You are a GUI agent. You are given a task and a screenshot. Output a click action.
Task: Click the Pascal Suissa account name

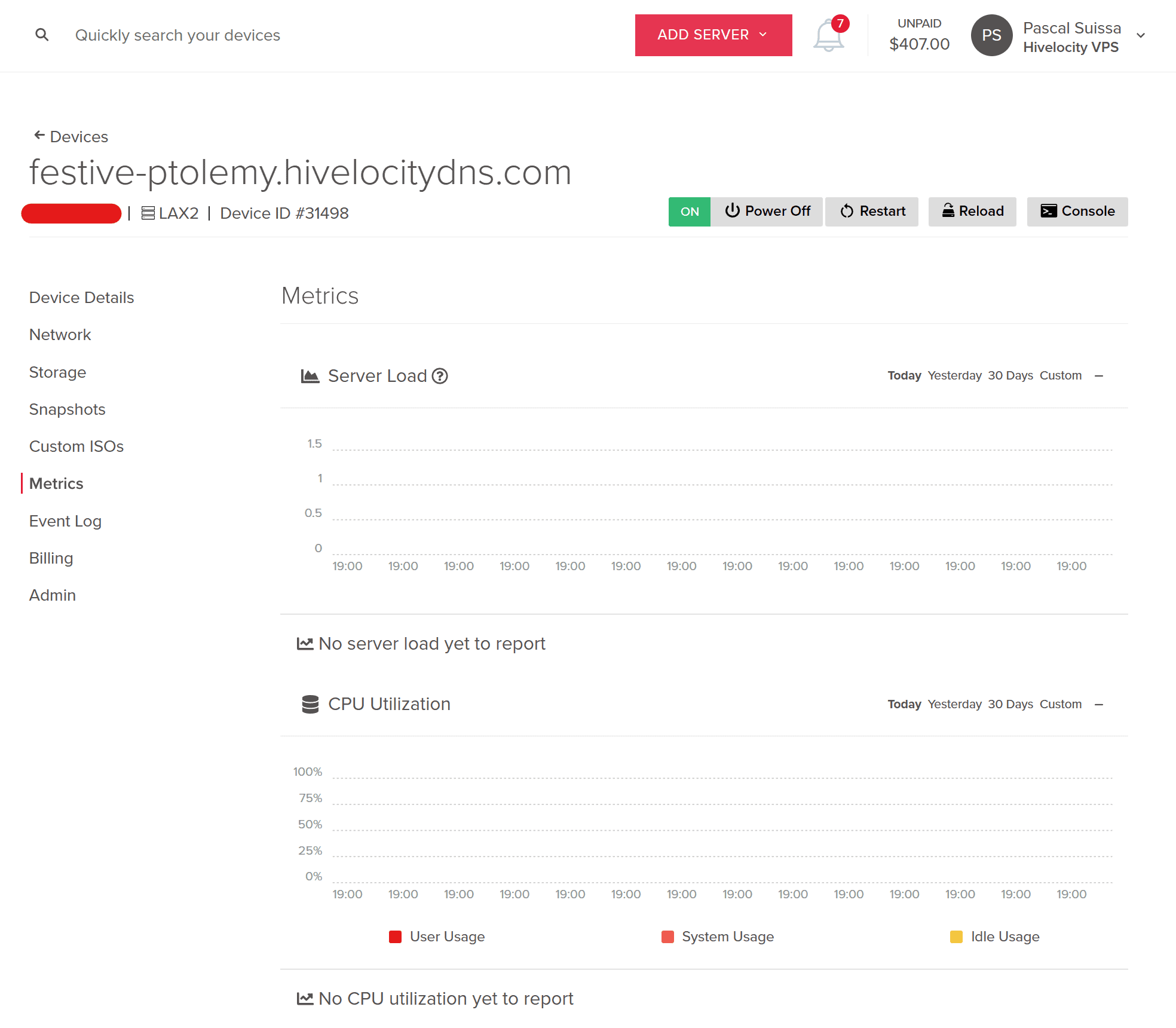tap(1072, 27)
